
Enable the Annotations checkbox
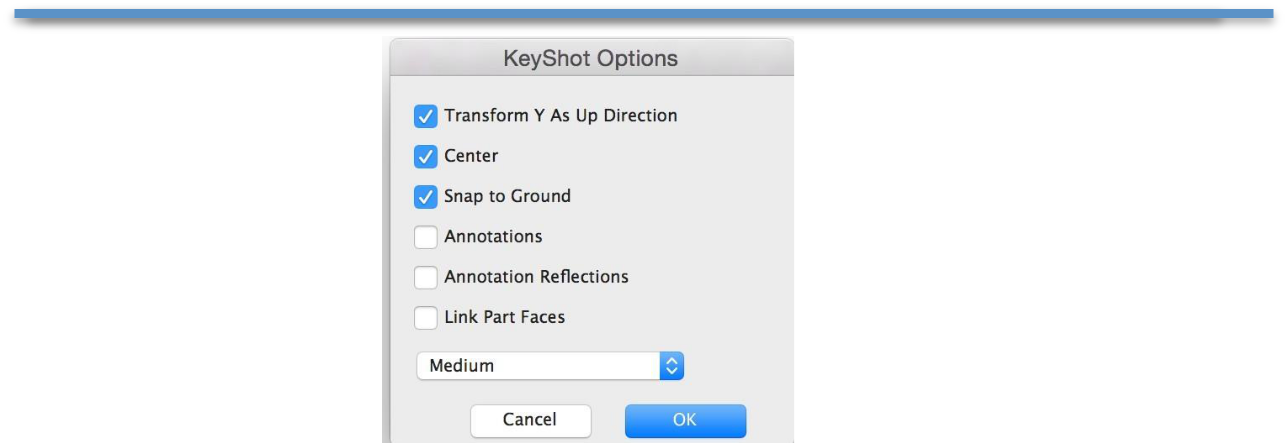click(x=426, y=237)
